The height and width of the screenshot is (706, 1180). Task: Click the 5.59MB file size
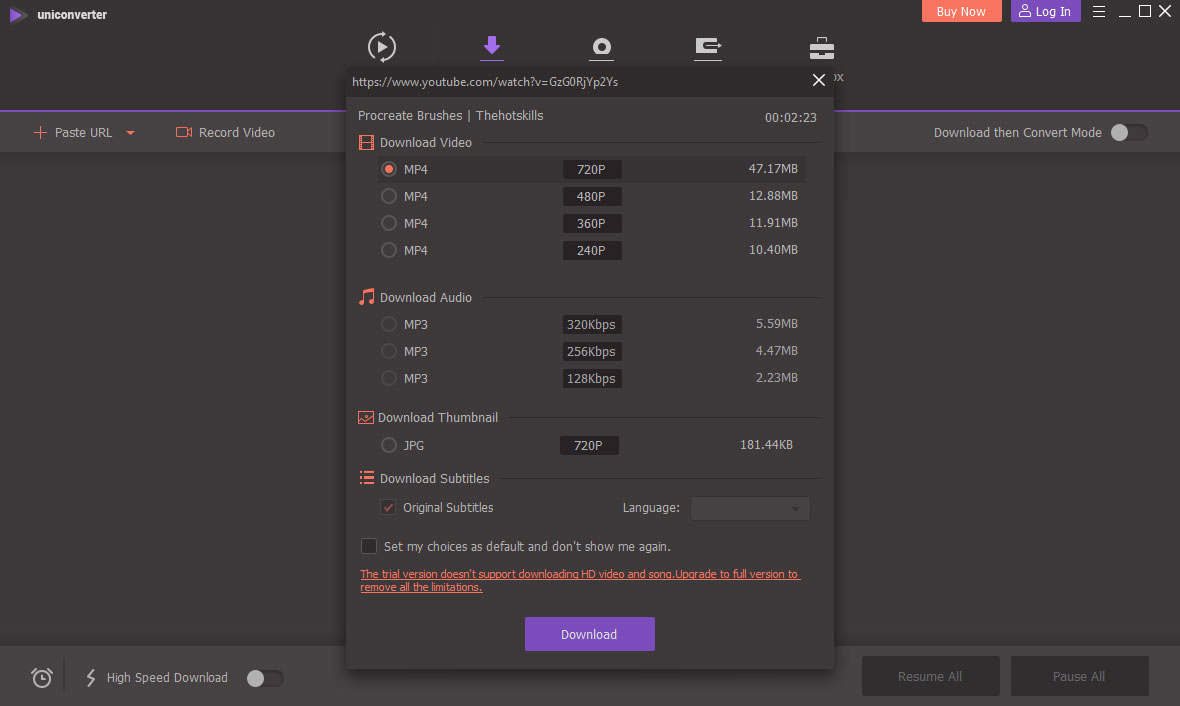777,324
